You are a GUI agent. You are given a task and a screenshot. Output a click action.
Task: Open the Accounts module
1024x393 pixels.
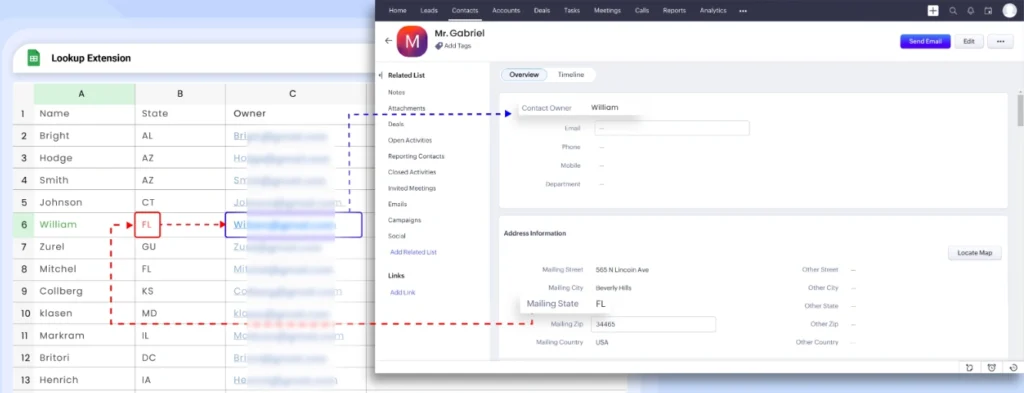506,10
